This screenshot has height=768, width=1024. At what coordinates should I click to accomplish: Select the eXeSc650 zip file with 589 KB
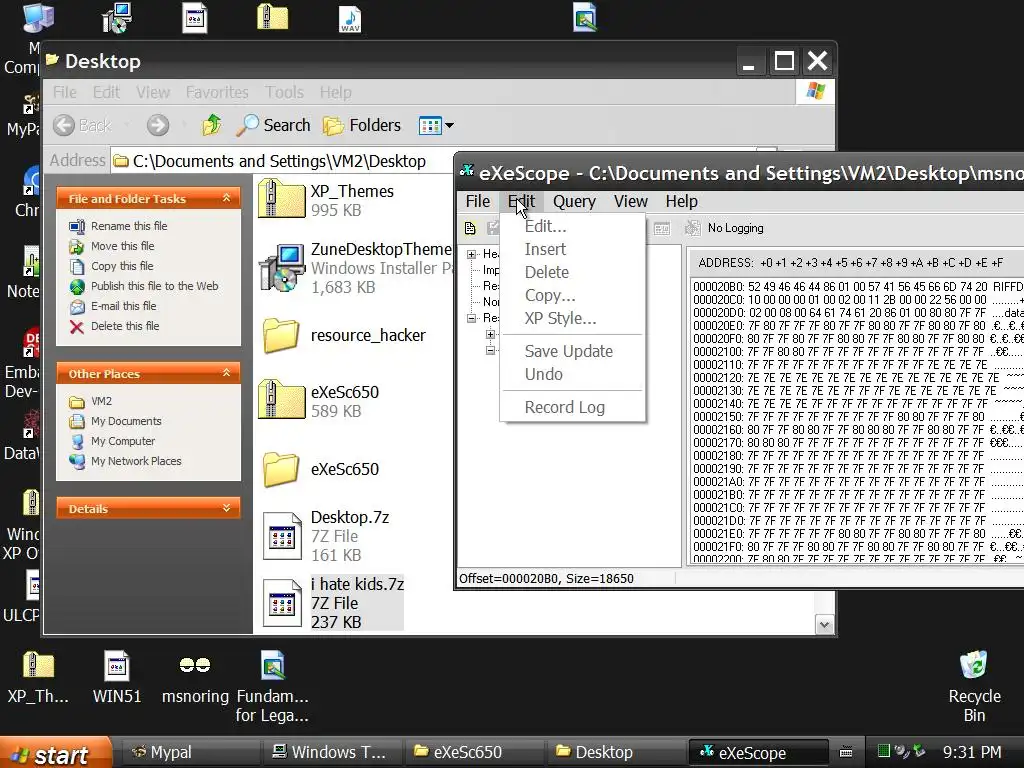point(281,400)
